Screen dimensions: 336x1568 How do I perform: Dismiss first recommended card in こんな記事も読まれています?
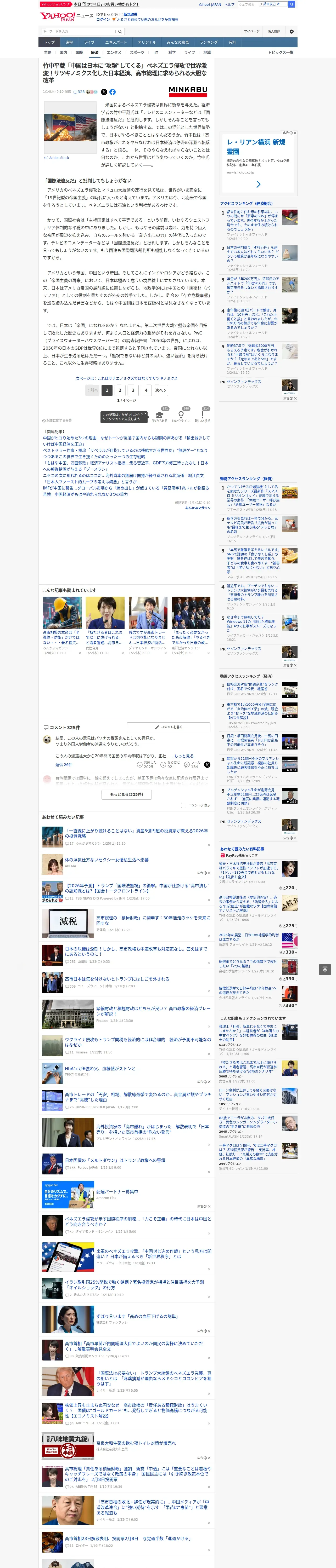click(x=79, y=653)
